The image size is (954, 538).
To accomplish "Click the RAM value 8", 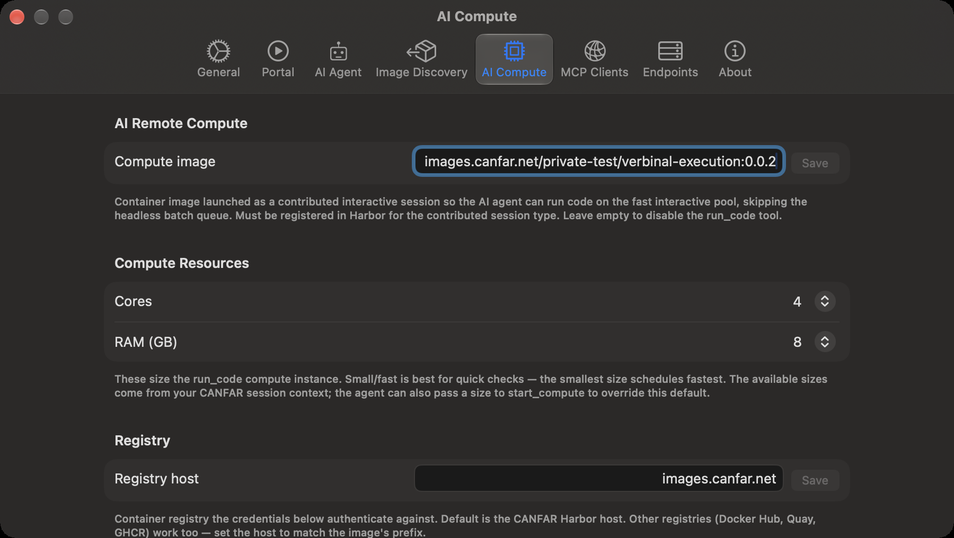I will pos(796,342).
